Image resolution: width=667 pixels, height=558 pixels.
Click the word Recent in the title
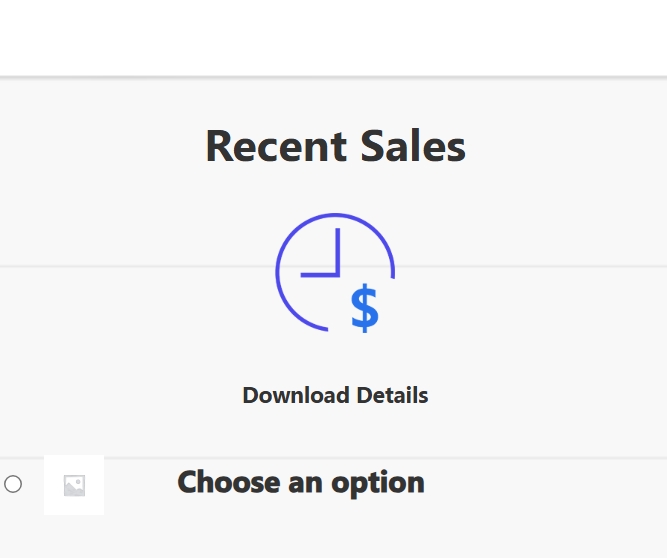[276, 146]
